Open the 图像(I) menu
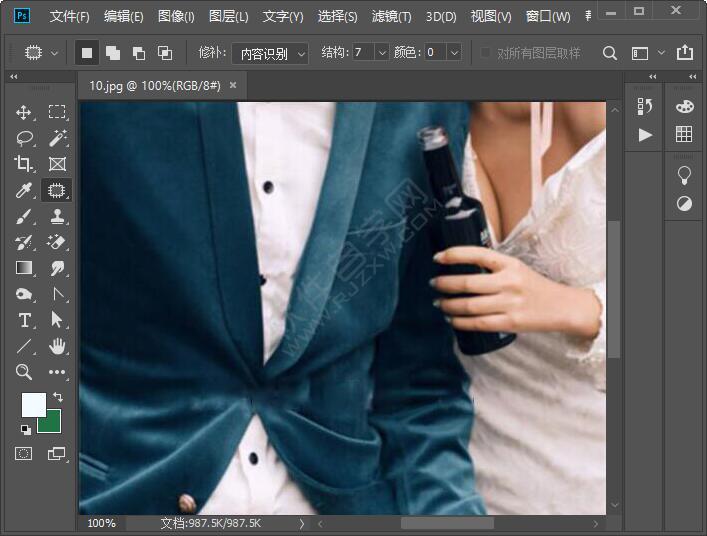The height and width of the screenshot is (536, 707). [176, 17]
